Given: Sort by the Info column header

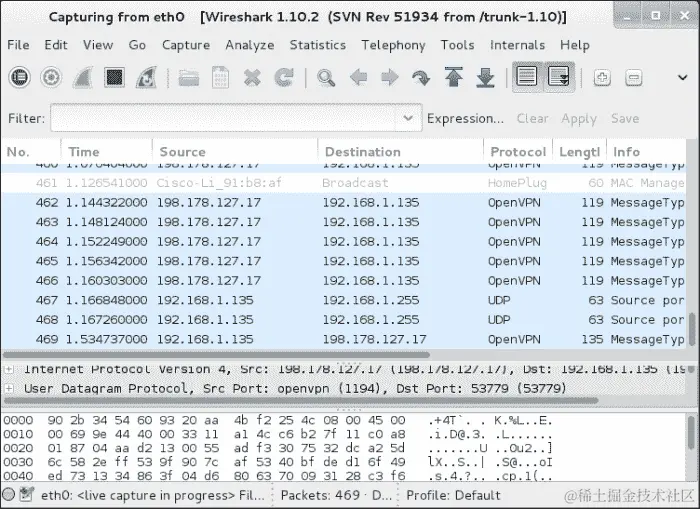Looking at the screenshot, I should point(646,152).
